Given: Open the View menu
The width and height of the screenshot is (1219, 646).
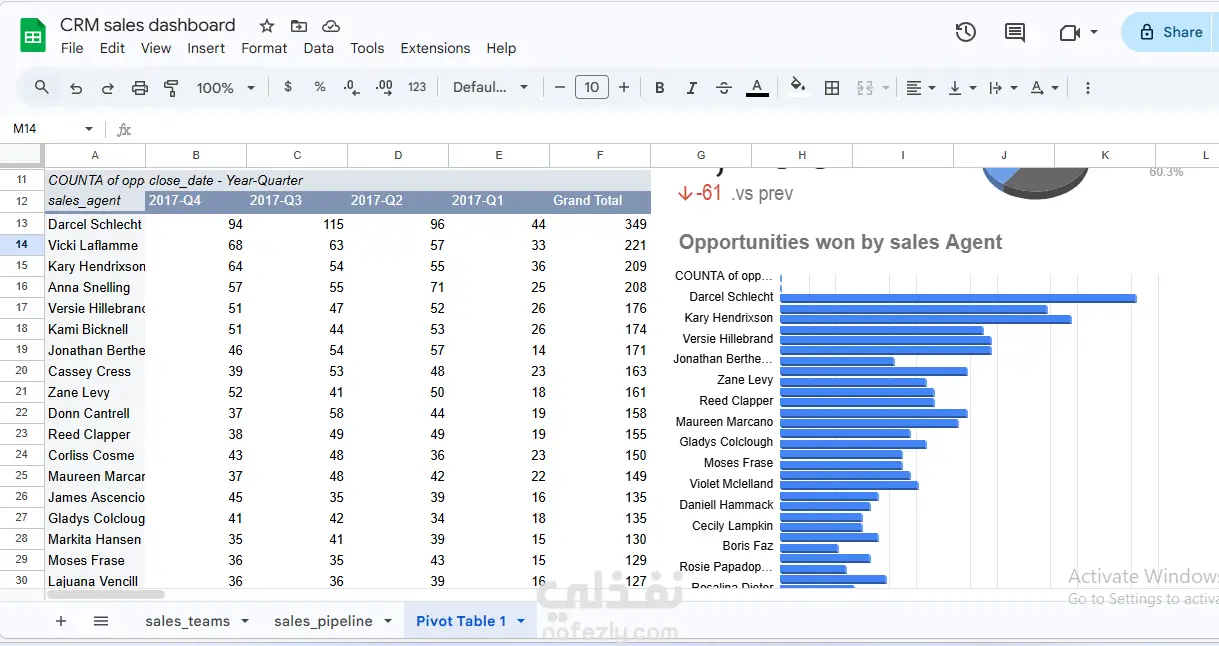Looking at the screenshot, I should [156, 48].
